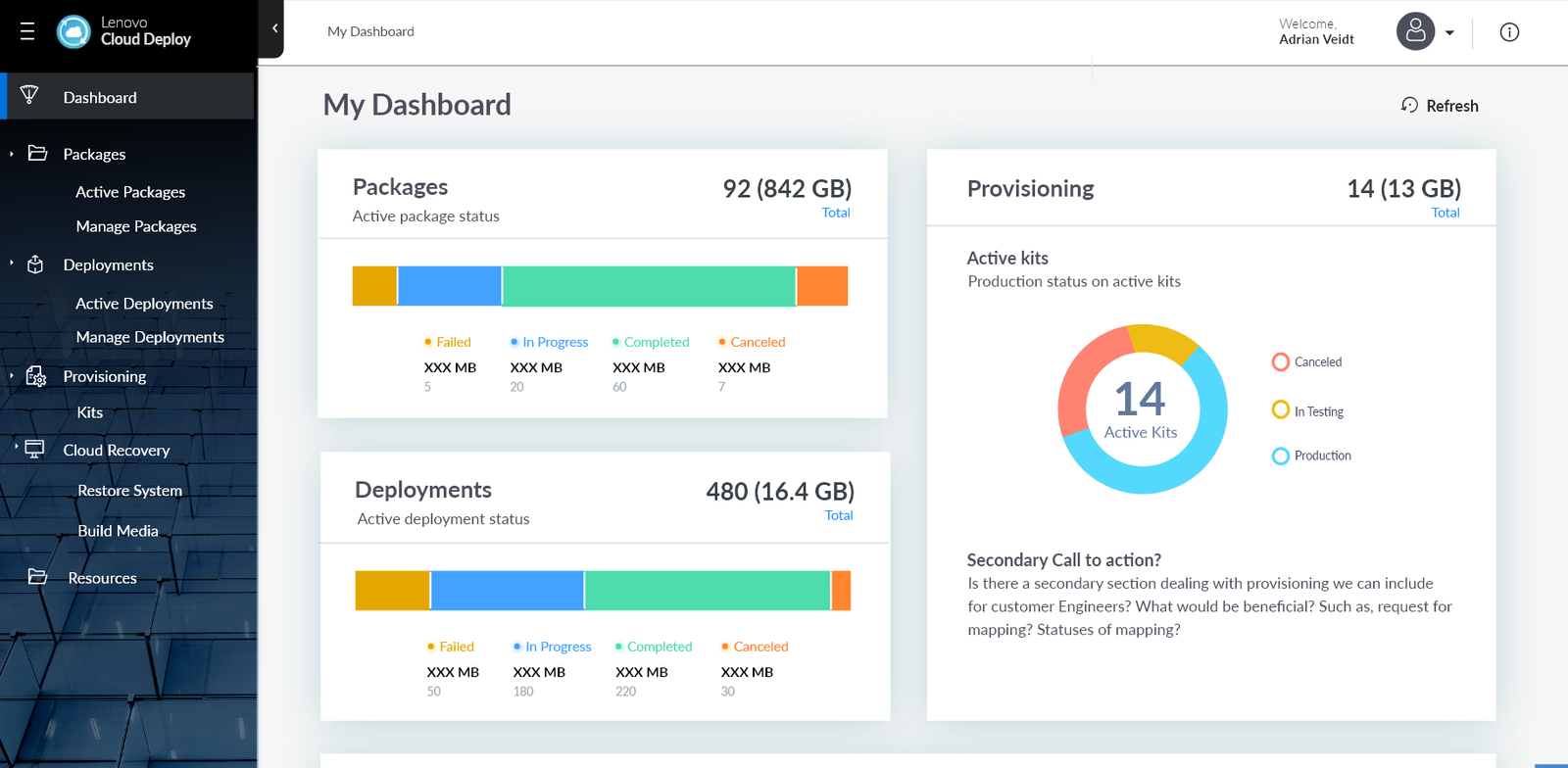Click the Lenovo Cloud Deploy logo
The image size is (1568, 768).
73,31
